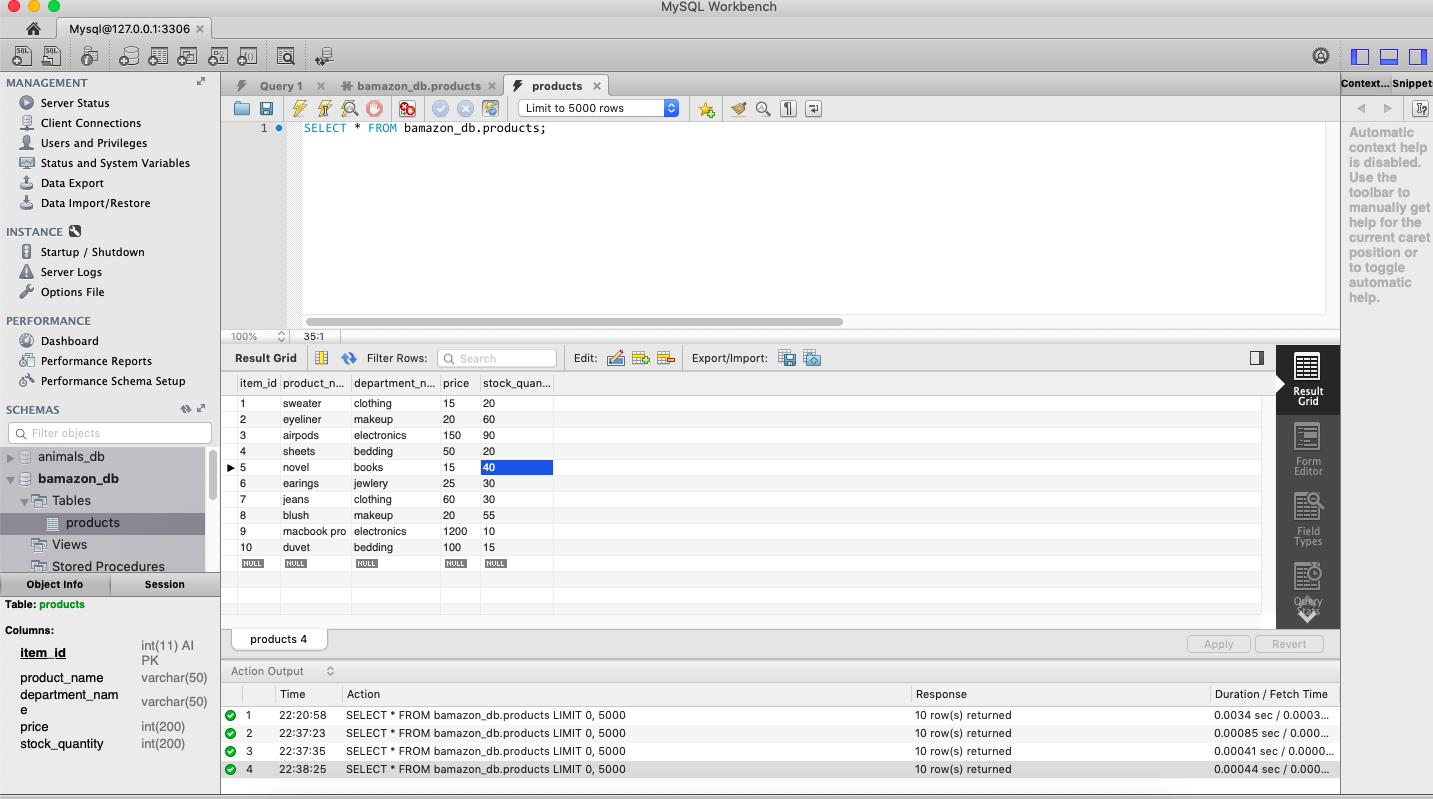The width and height of the screenshot is (1433, 799).
Task: Toggle continue-on-error for script execution
Action: 407,108
